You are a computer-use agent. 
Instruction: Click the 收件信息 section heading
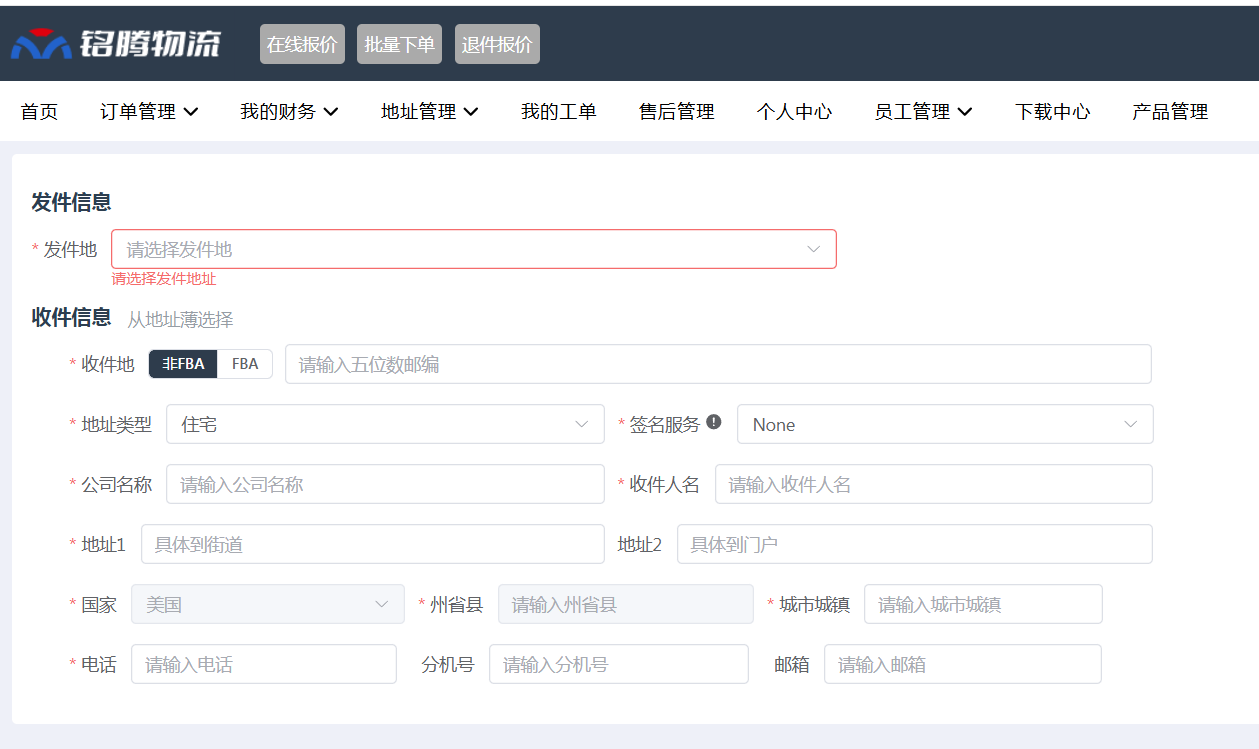tap(71, 318)
